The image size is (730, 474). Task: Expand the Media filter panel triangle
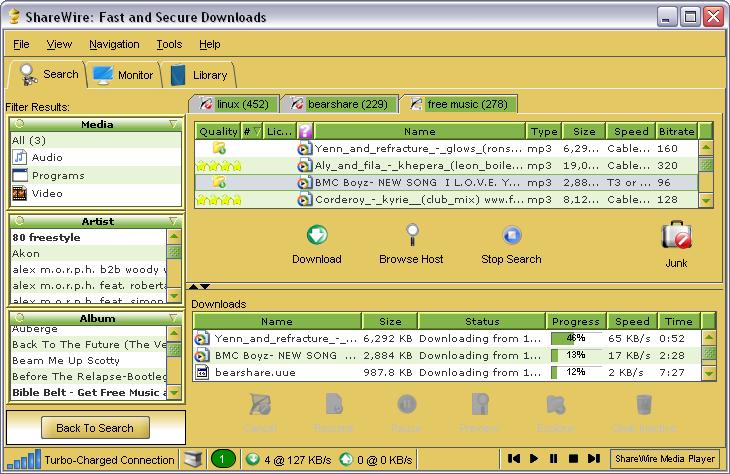173,125
